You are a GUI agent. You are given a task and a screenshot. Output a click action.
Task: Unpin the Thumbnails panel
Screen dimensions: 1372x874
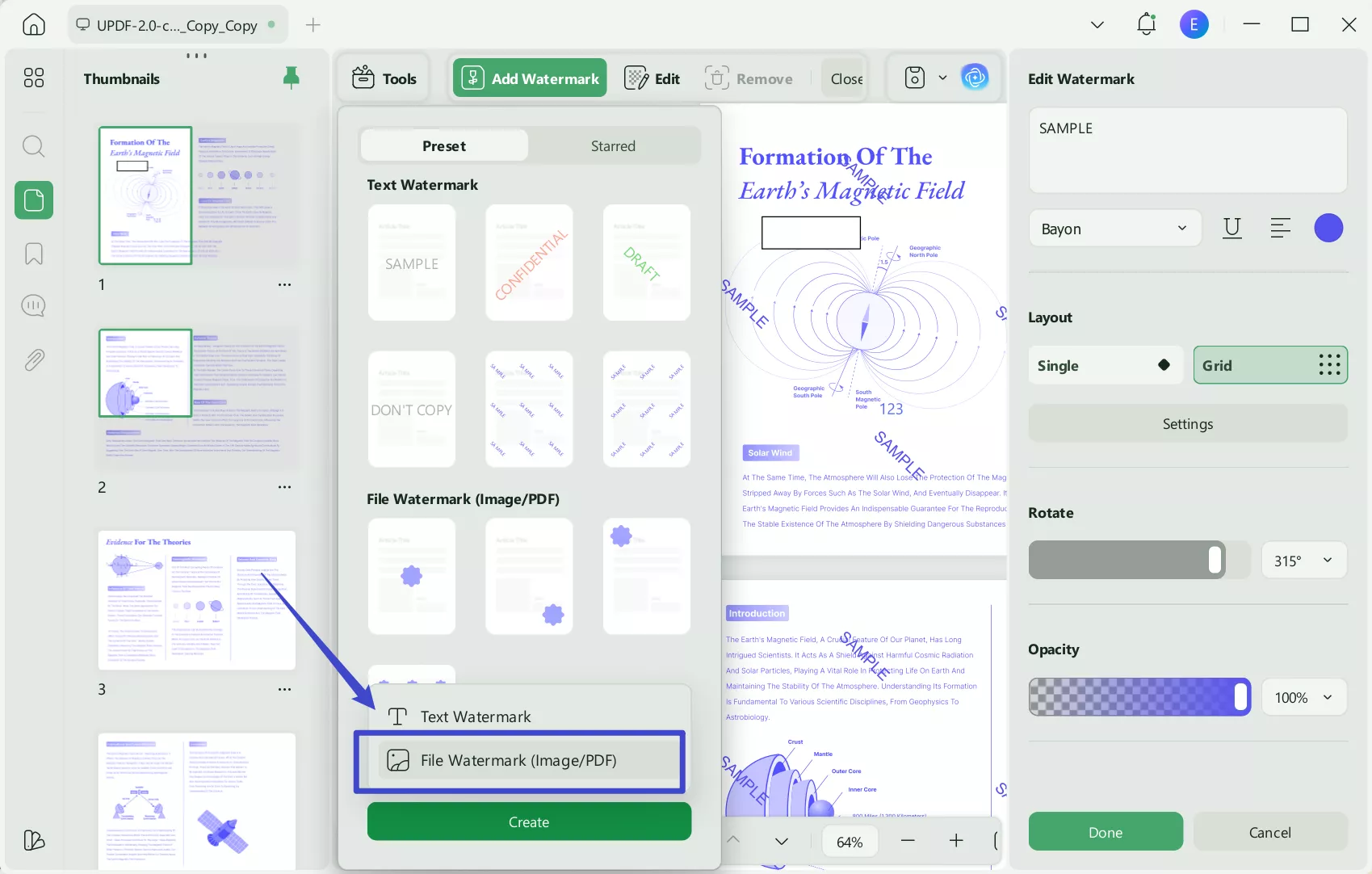(292, 78)
